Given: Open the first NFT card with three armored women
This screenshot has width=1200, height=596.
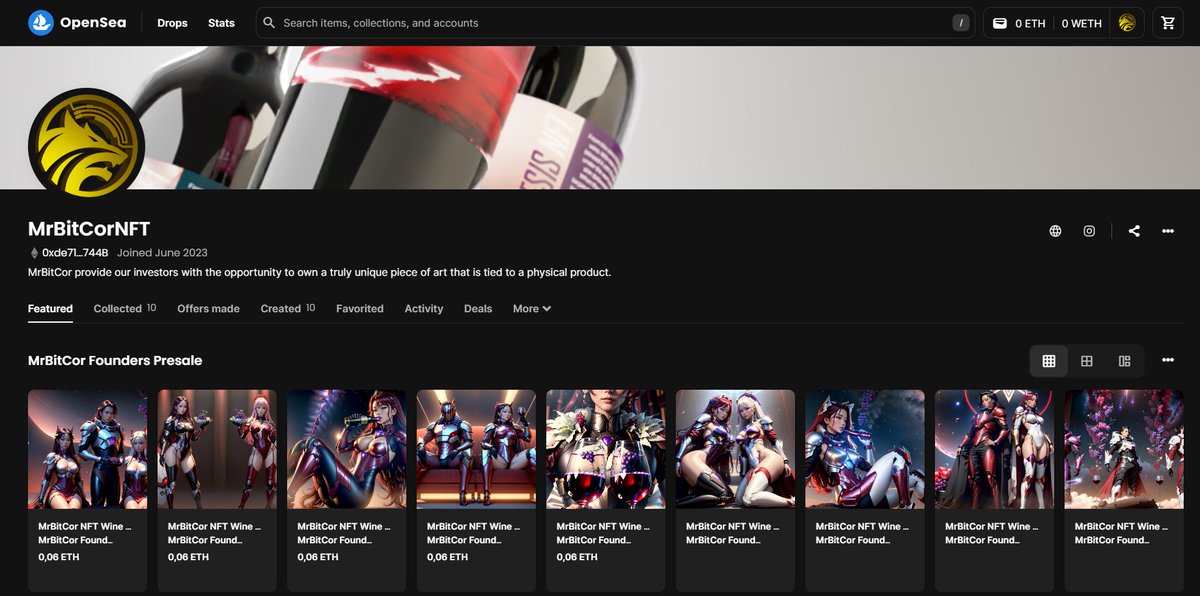Looking at the screenshot, I should [x=87, y=490].
